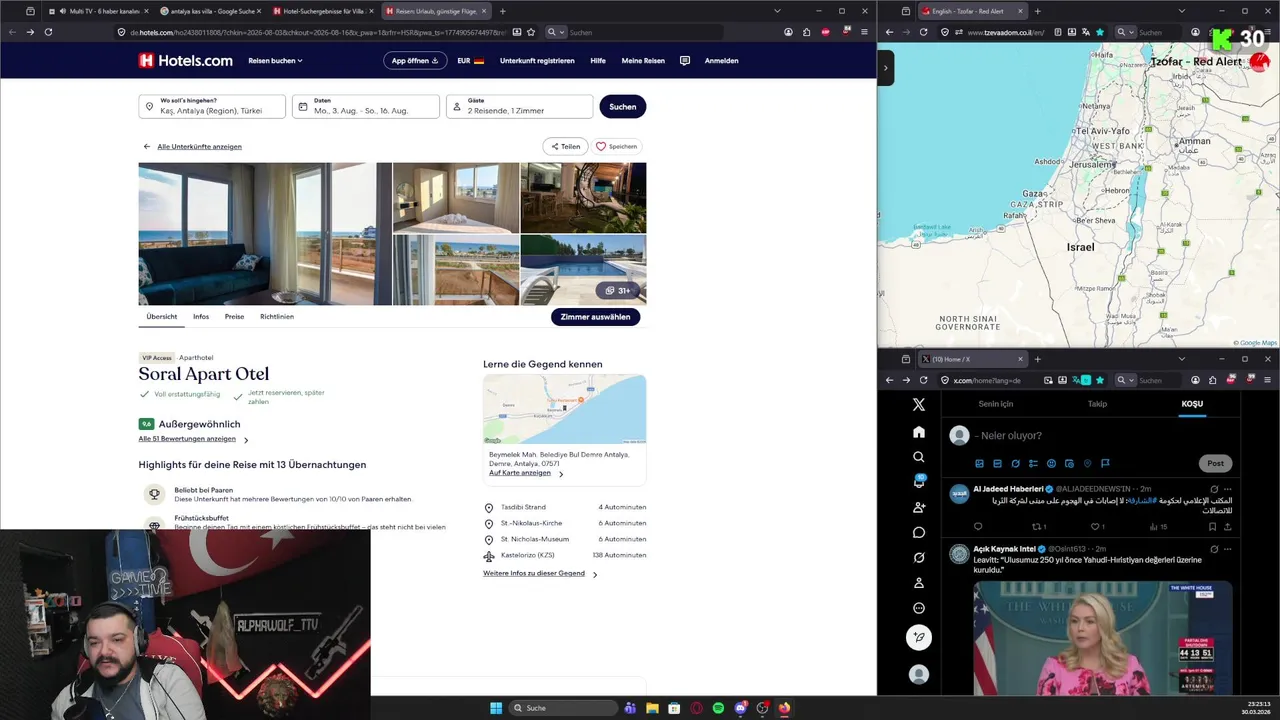Like the Al Jadeed Haberleri post
This screenshot has width=1280, height=720.
tap(1097, 526)
